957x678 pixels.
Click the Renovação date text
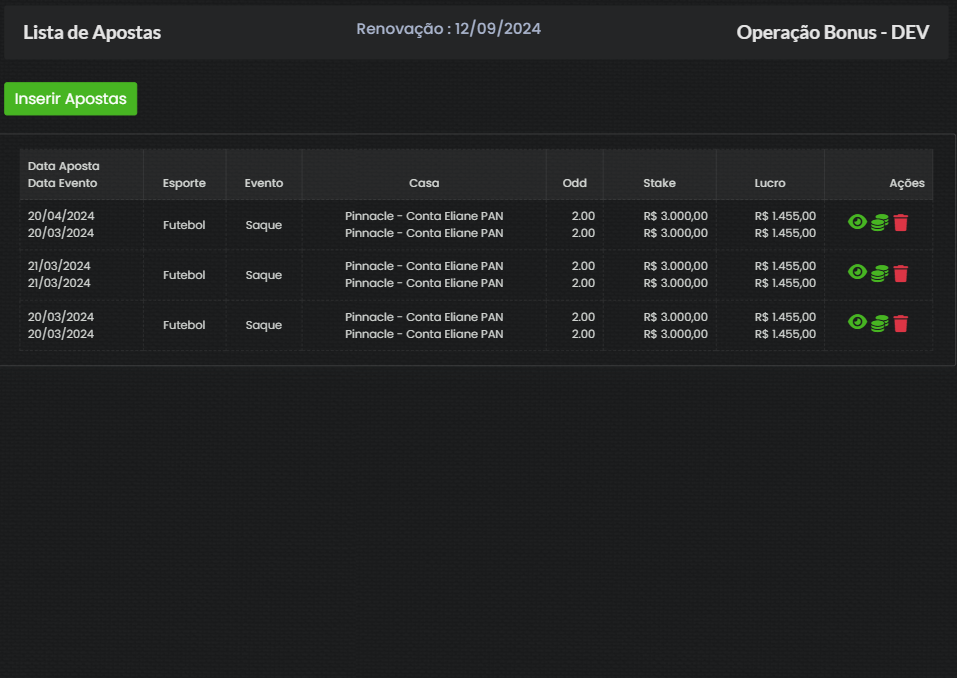click(448, 29)
